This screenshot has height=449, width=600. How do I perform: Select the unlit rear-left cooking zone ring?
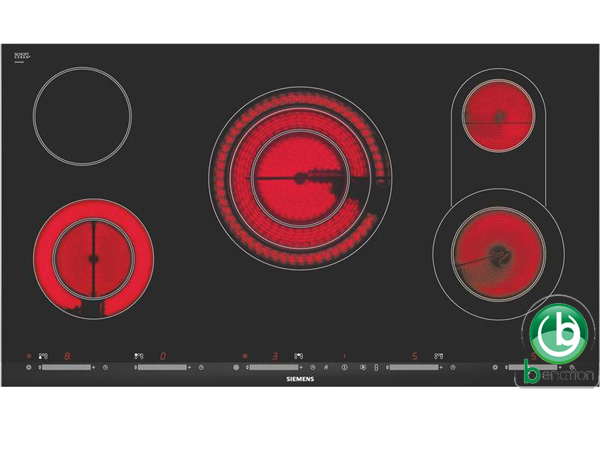[82, 117]
